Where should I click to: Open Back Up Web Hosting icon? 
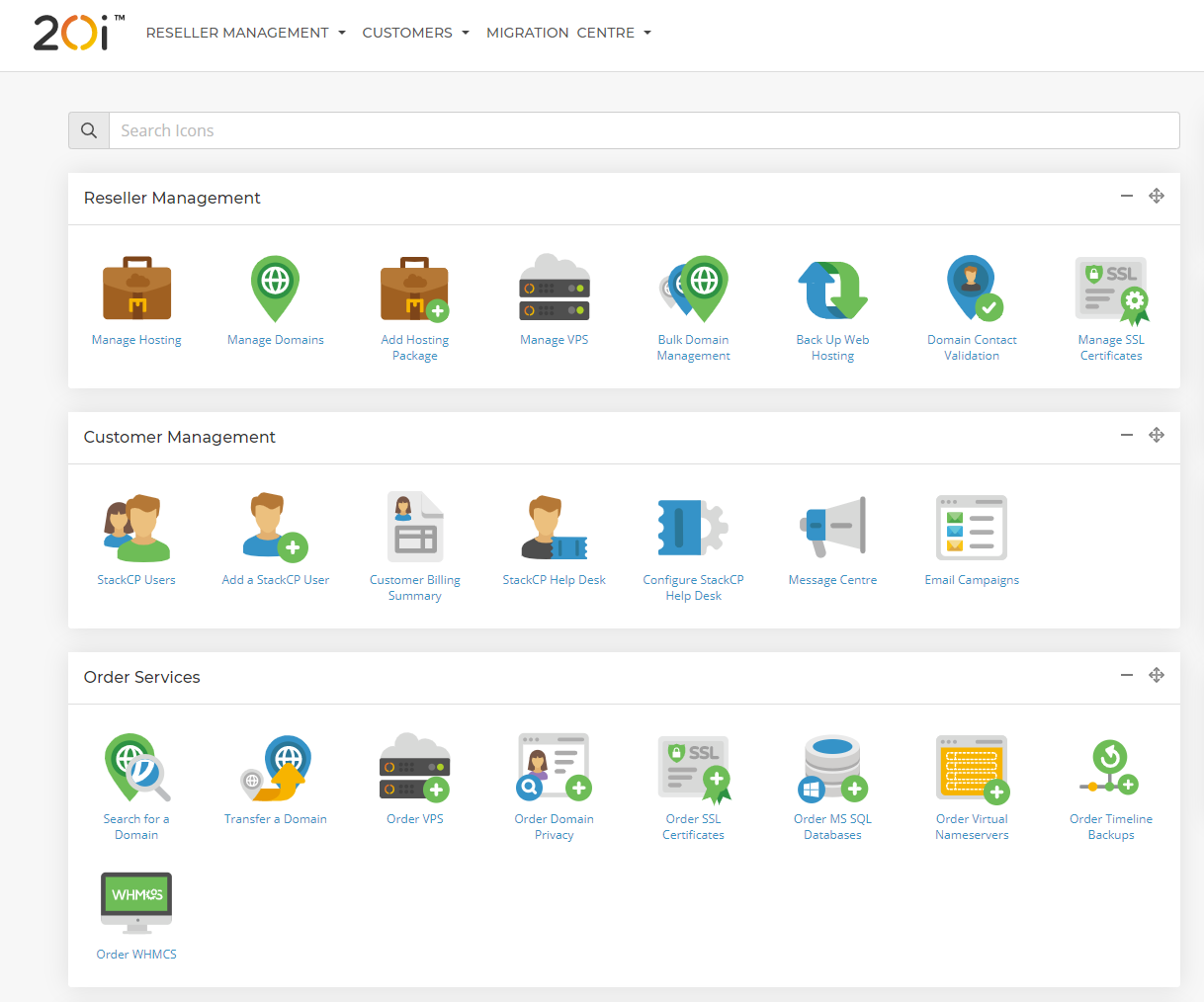click(832, 291)
